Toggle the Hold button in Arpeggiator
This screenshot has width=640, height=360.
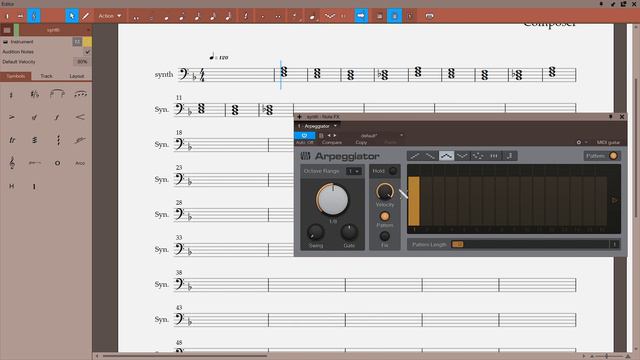click(x=393, y=171)
